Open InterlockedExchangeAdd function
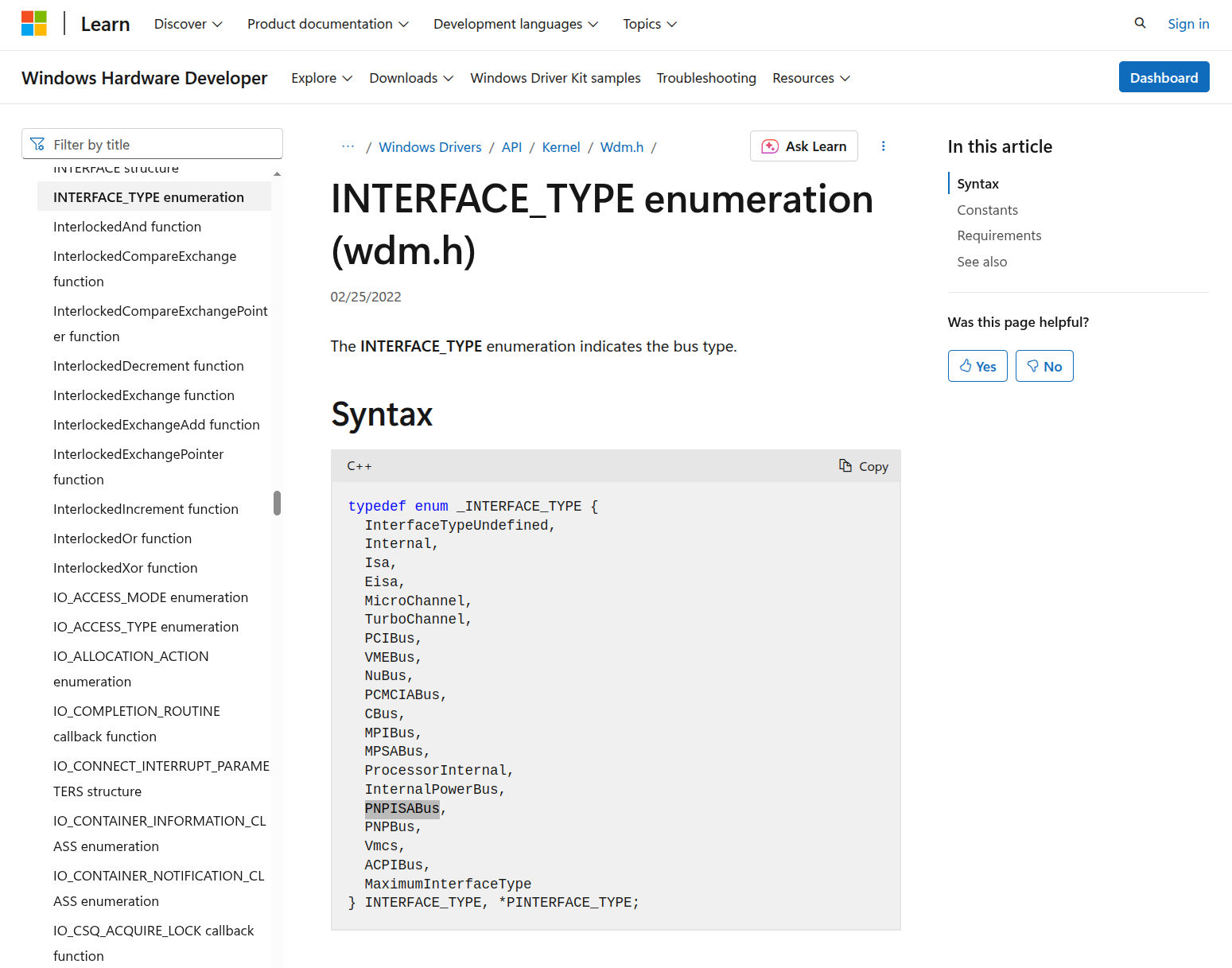The height and width of the screenshot is (968, 1232). [157, 425]
